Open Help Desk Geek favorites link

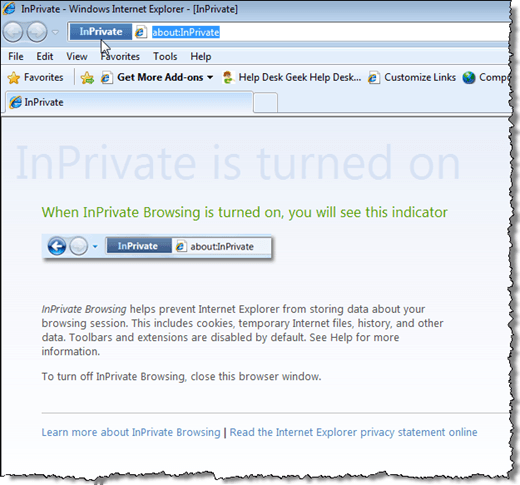tap(292, 77)
